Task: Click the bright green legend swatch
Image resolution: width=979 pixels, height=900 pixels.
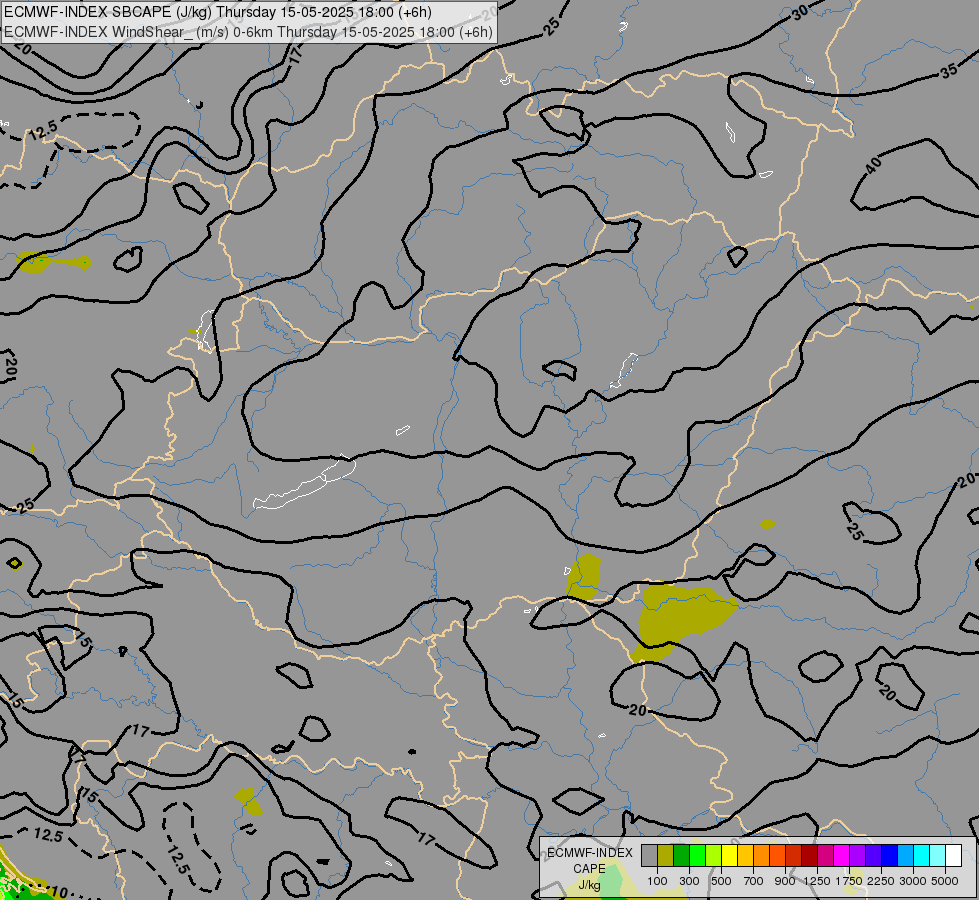Action: [697, 855]
